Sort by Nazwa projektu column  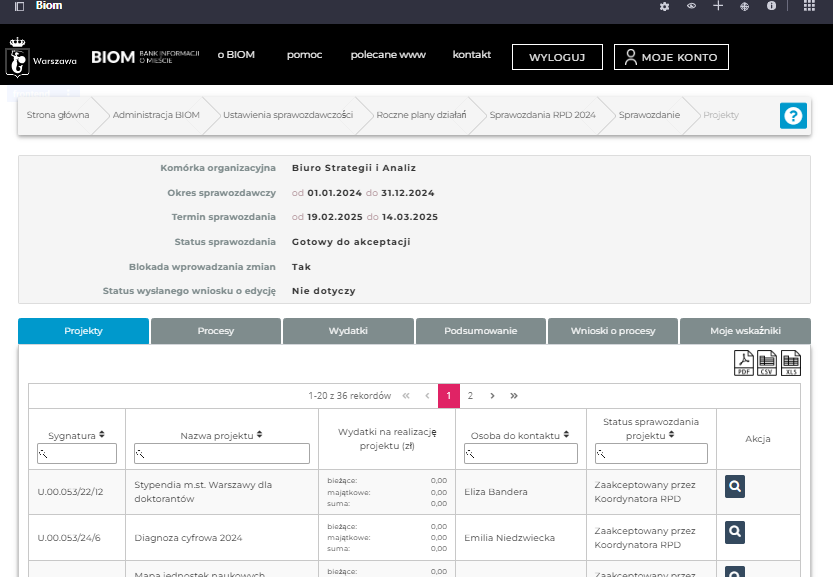(x=259, y=435)
